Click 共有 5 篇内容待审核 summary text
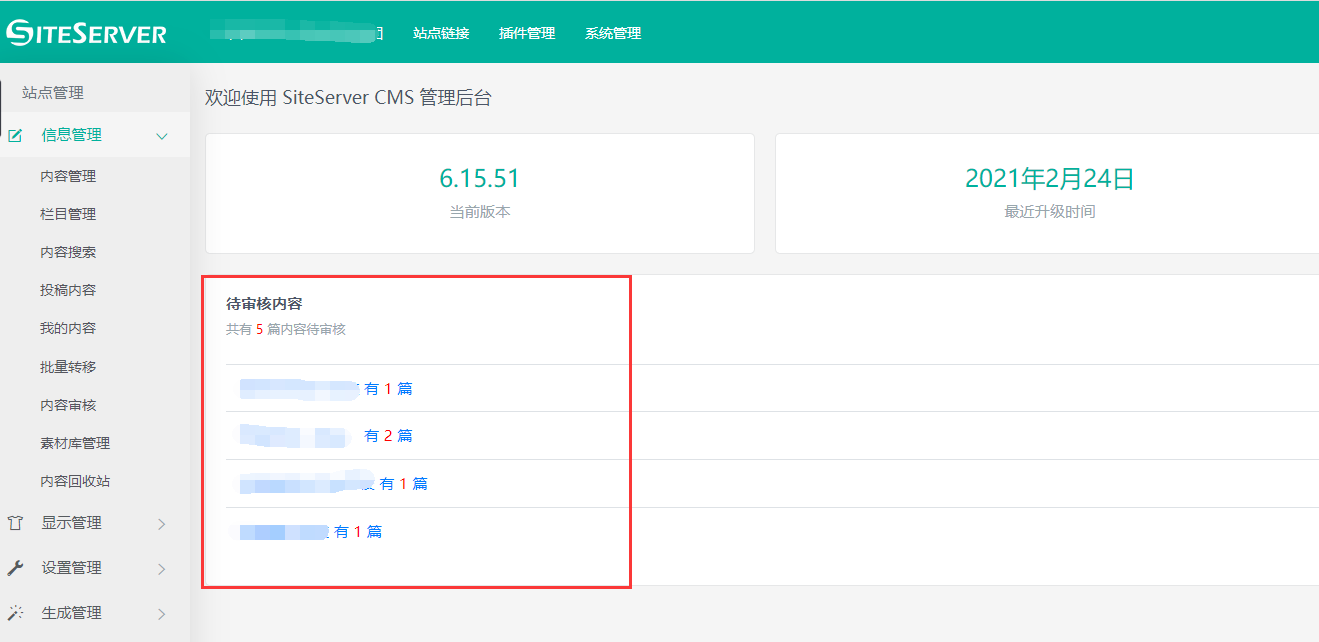The width and height of the screenshot is (1319, 642). [286, 329]
